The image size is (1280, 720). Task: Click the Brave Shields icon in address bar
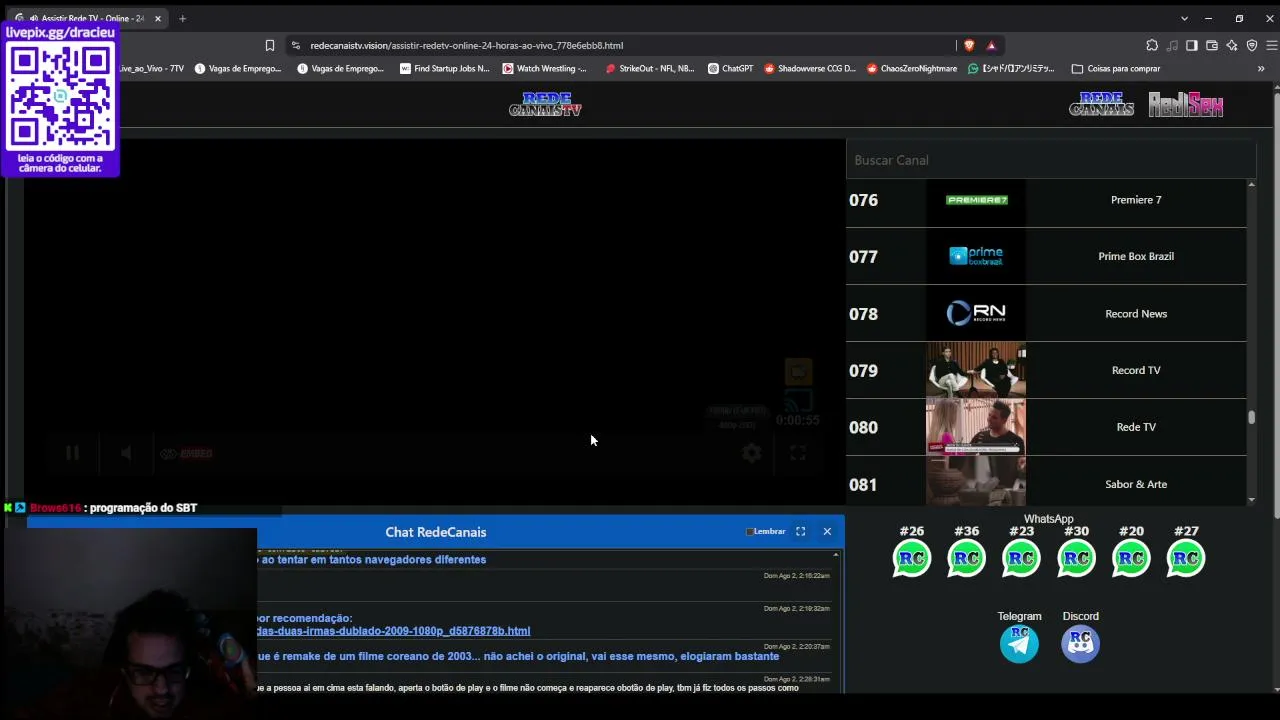(969, 45)
